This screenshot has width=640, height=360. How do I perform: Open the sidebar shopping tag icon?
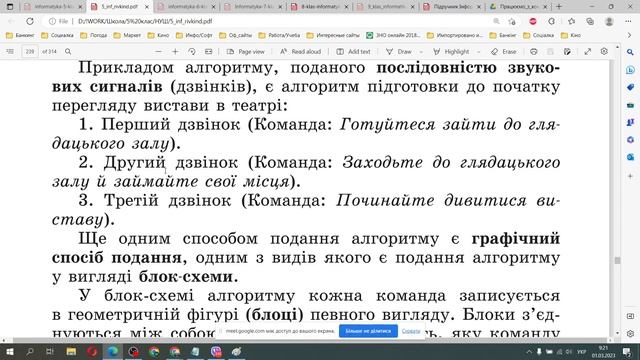630,87
